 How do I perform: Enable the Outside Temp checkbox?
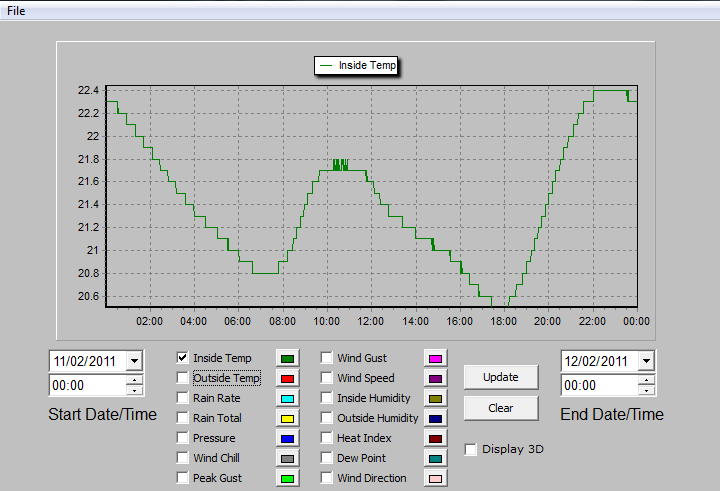(182, 378)
